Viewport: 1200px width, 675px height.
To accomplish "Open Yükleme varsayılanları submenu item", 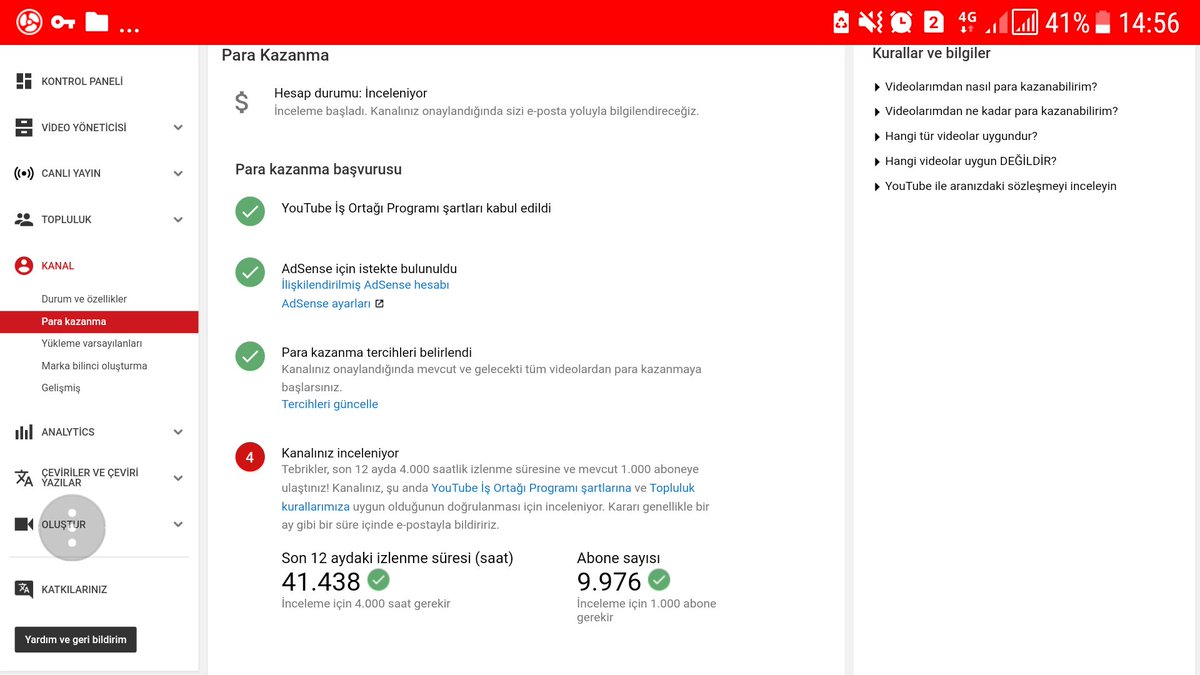I will (92, 343).
